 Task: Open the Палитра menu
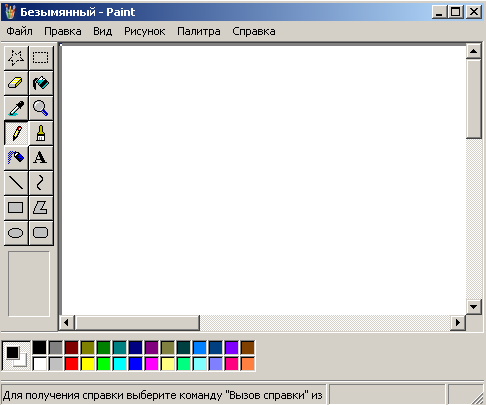[199, 31]
